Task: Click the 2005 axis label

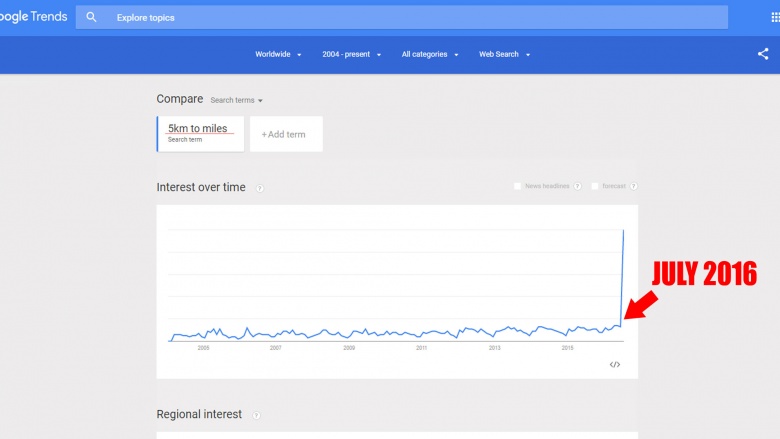Action: click(x=203, y=348)
